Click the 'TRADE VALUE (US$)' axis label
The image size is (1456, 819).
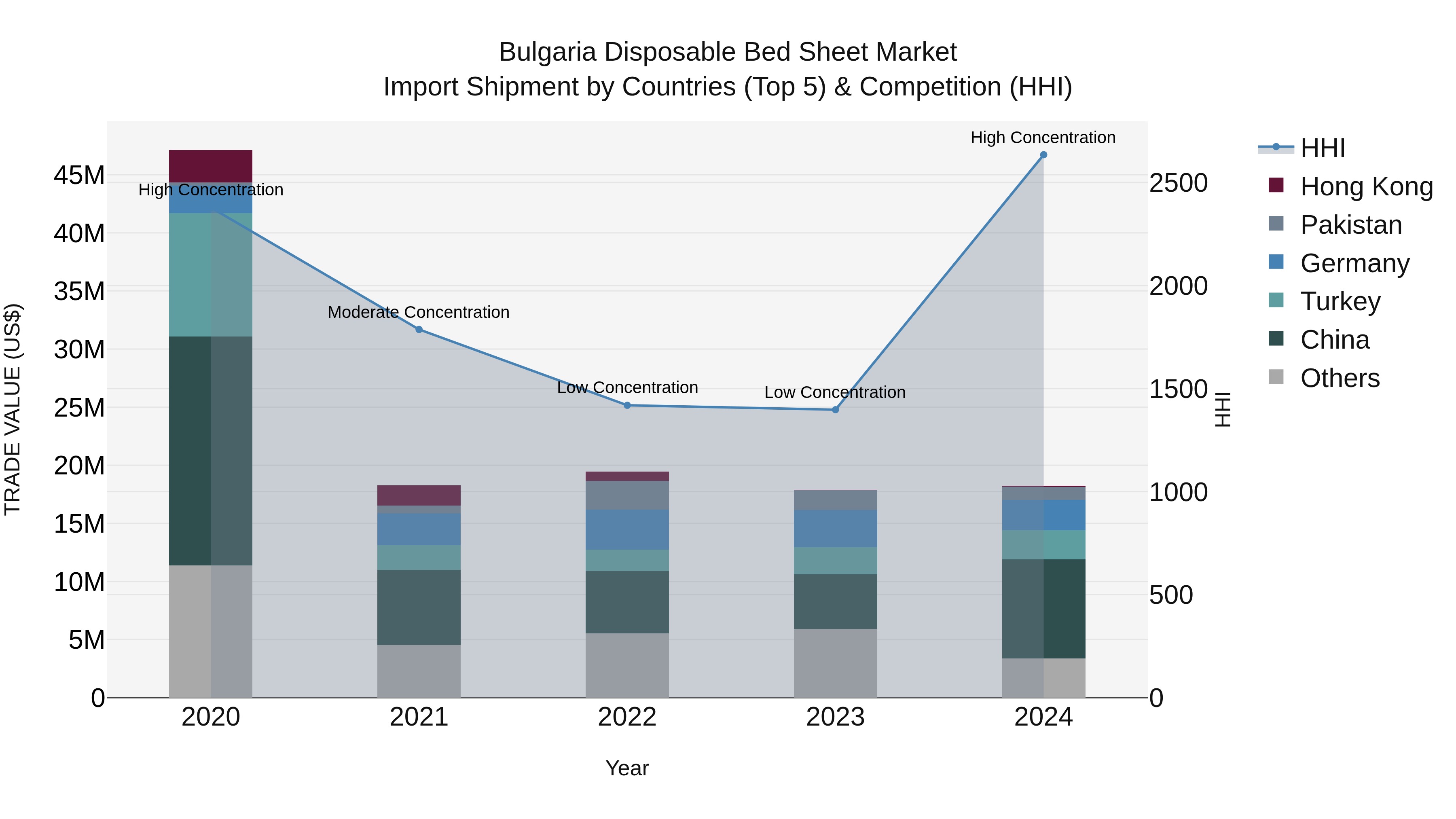tap(13, 409)
